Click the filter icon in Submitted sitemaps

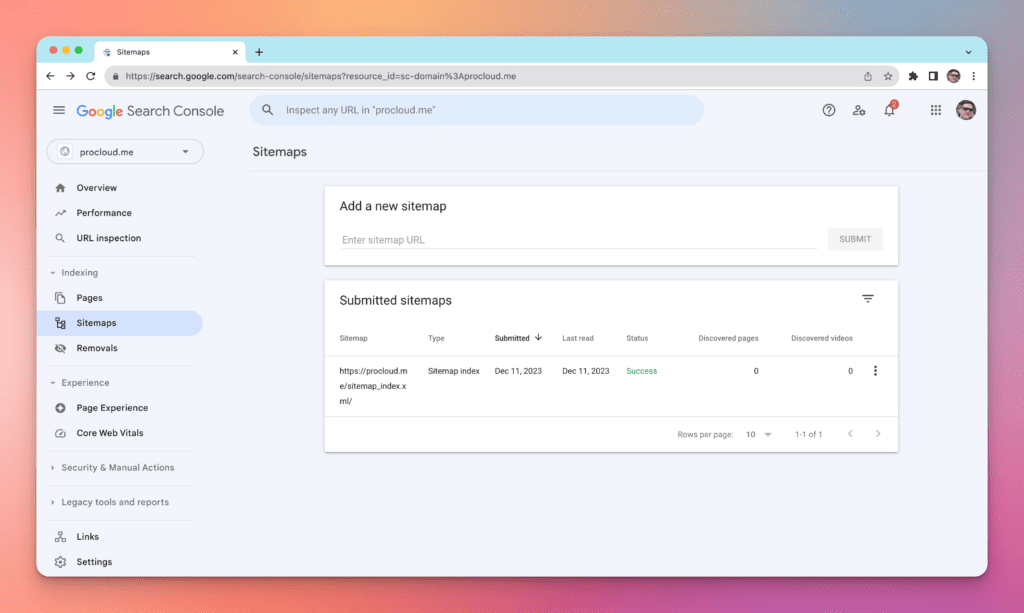867,299
